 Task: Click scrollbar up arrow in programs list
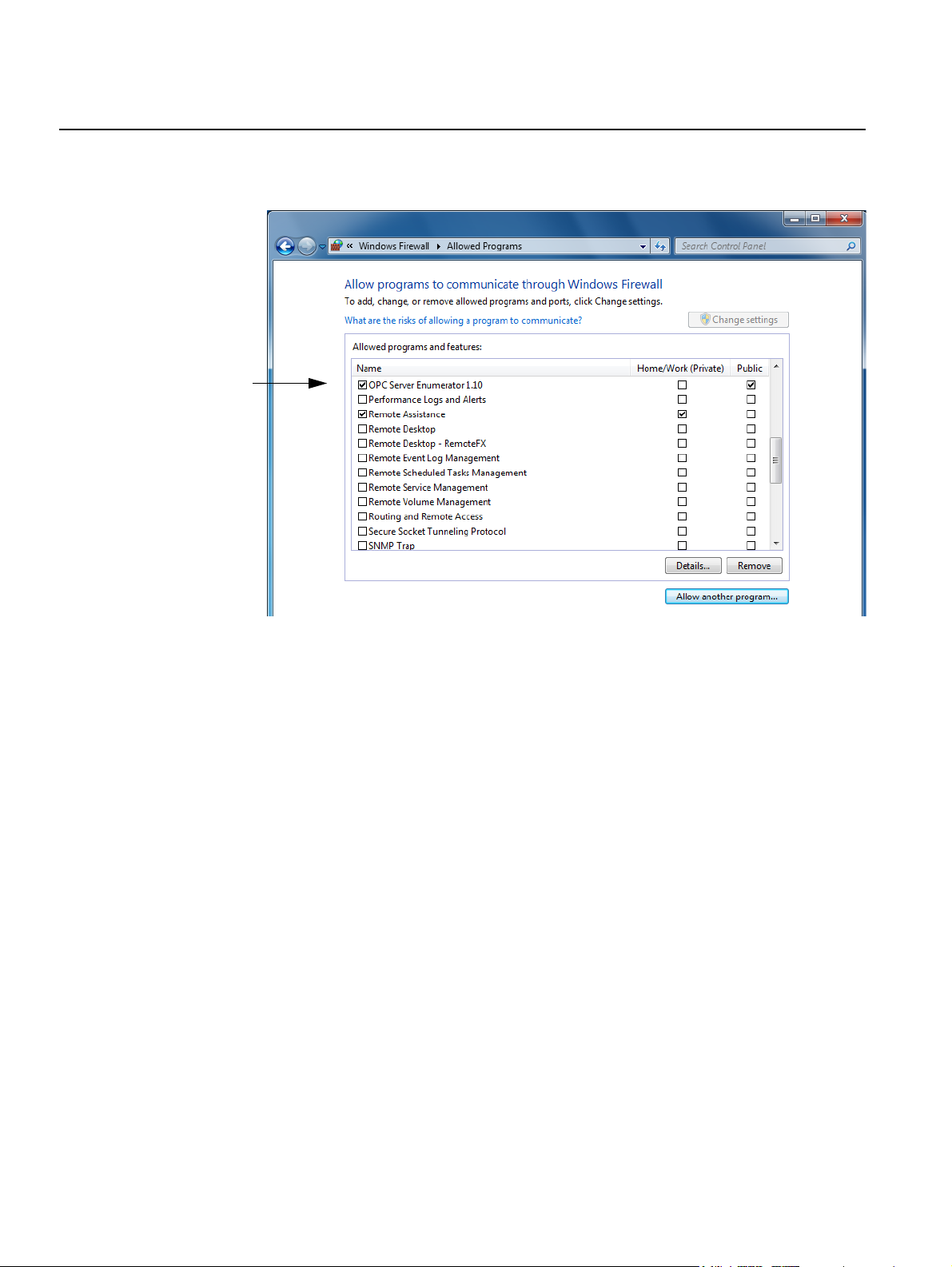pyautogui.click(x=776, y=367)
